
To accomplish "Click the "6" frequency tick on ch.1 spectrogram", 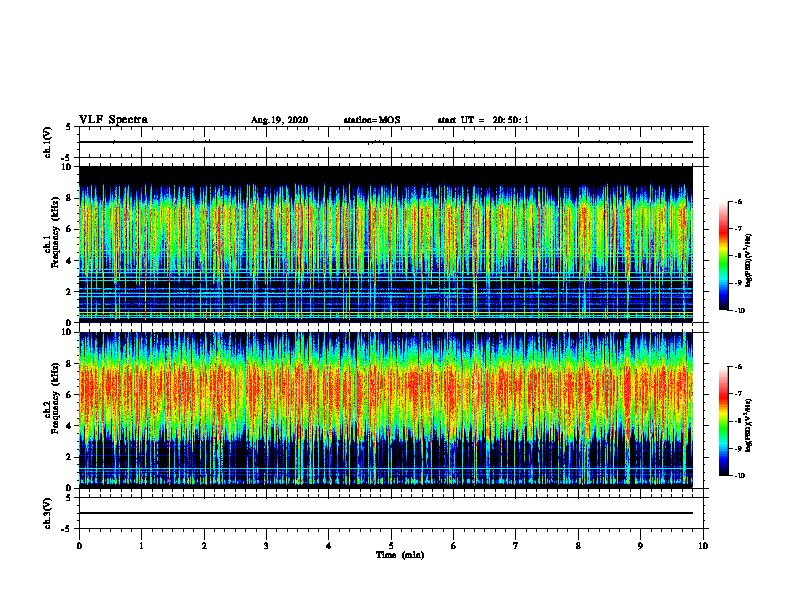I will tap(69, 229).
